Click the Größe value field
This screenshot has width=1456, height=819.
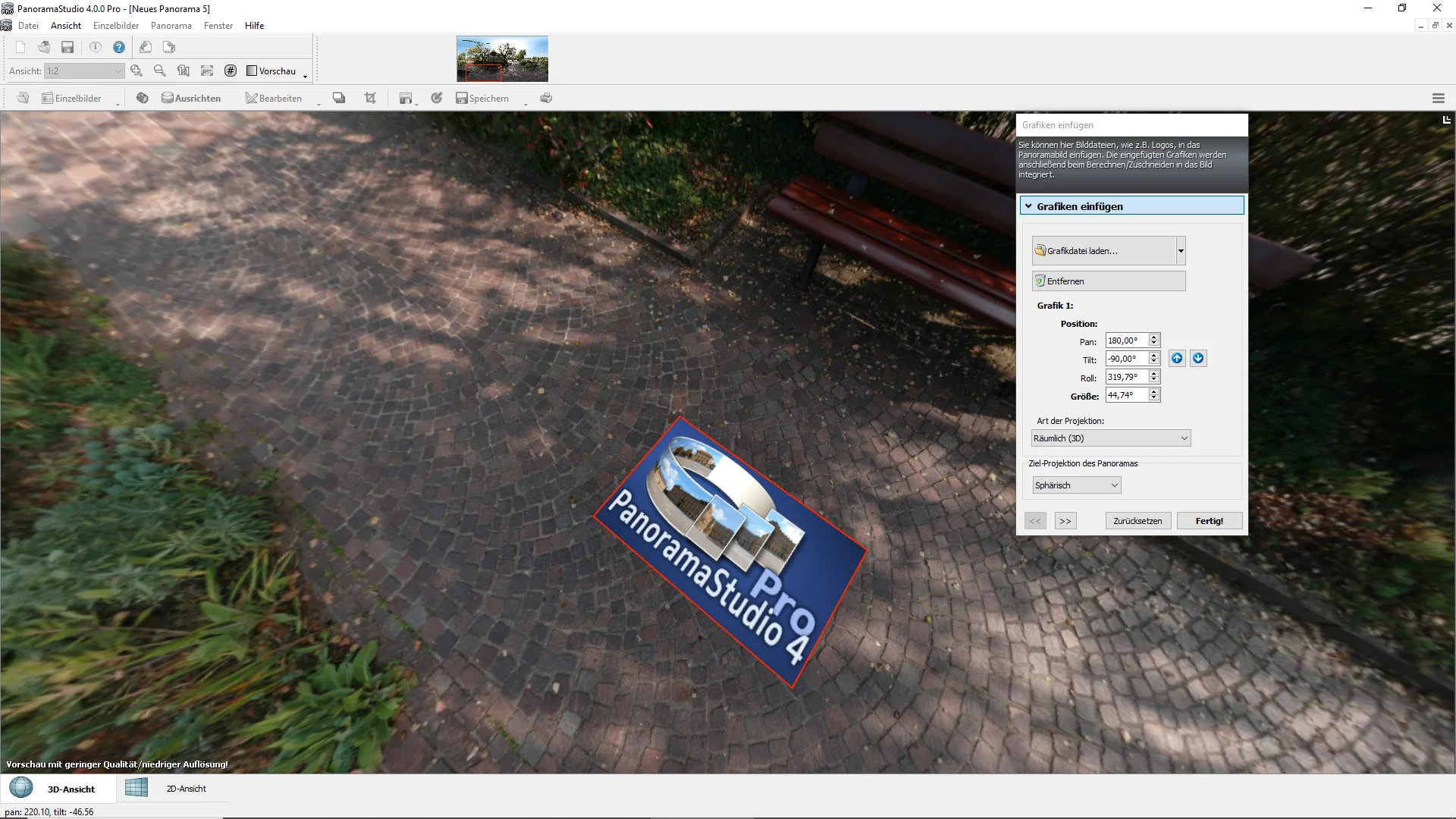coord(1127,395)
